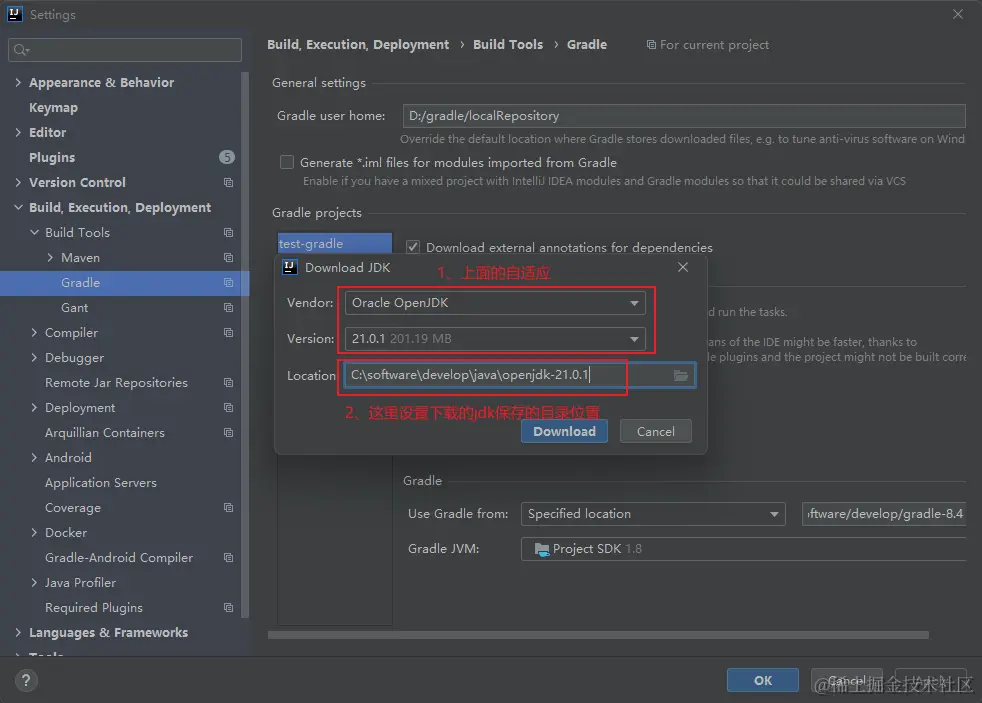Click the Gradle user home path field
The image size is (982, 703).
tap(684, 116)
